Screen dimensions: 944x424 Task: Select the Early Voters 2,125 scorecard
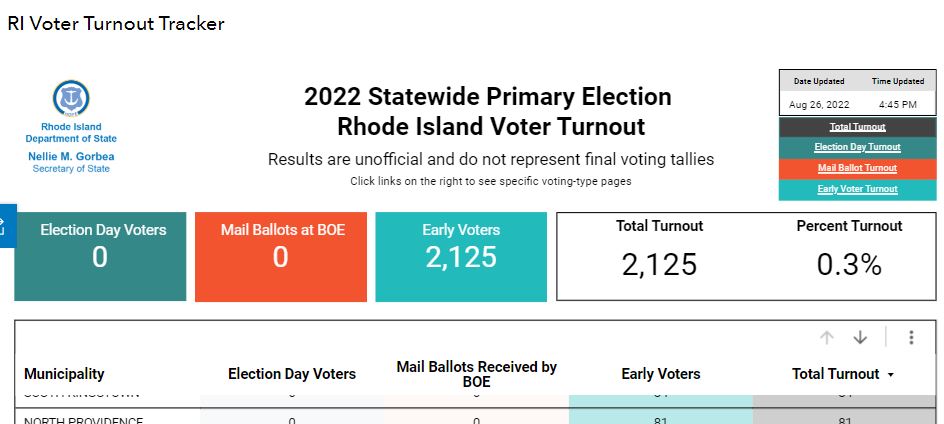coord(461,257)
